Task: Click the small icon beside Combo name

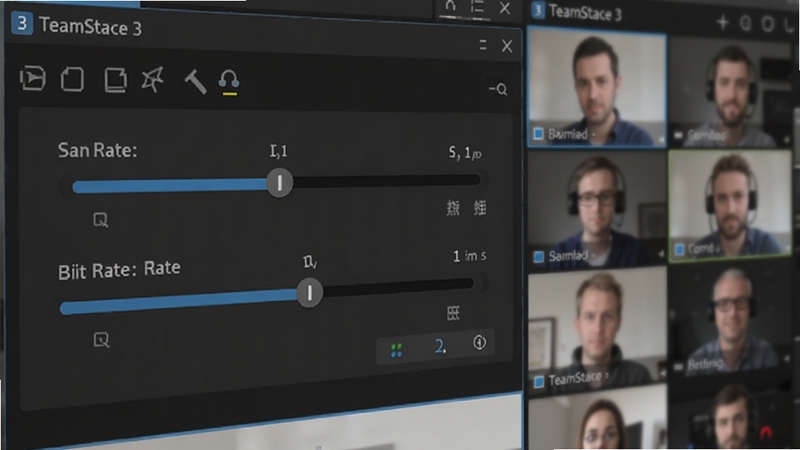Action: [x=679, y=135]
